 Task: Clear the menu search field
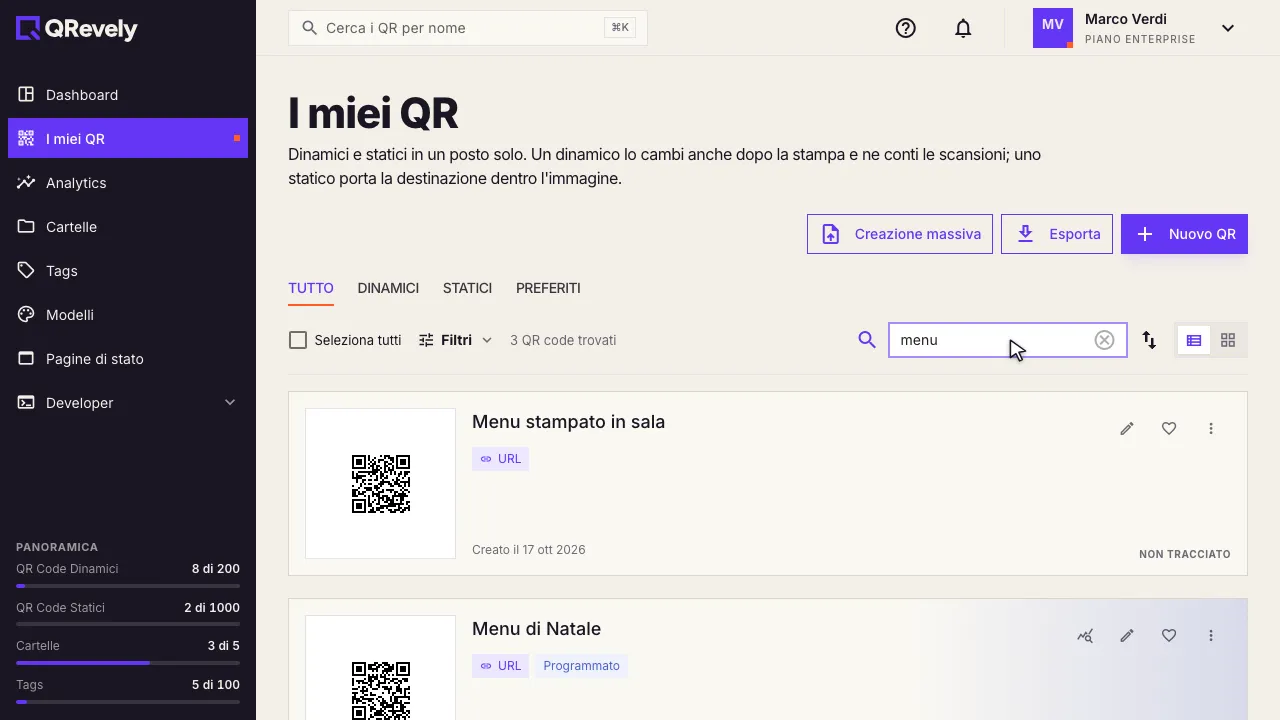tap(1104, 340)
